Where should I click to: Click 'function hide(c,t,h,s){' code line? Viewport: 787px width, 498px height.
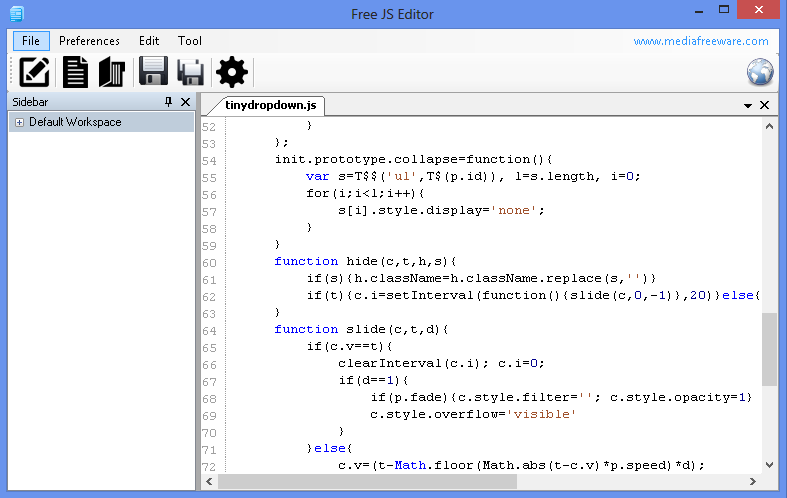365,262
